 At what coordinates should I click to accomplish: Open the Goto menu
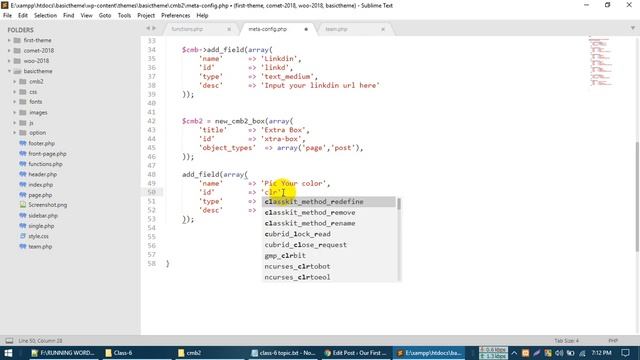[x=105, y=15]
